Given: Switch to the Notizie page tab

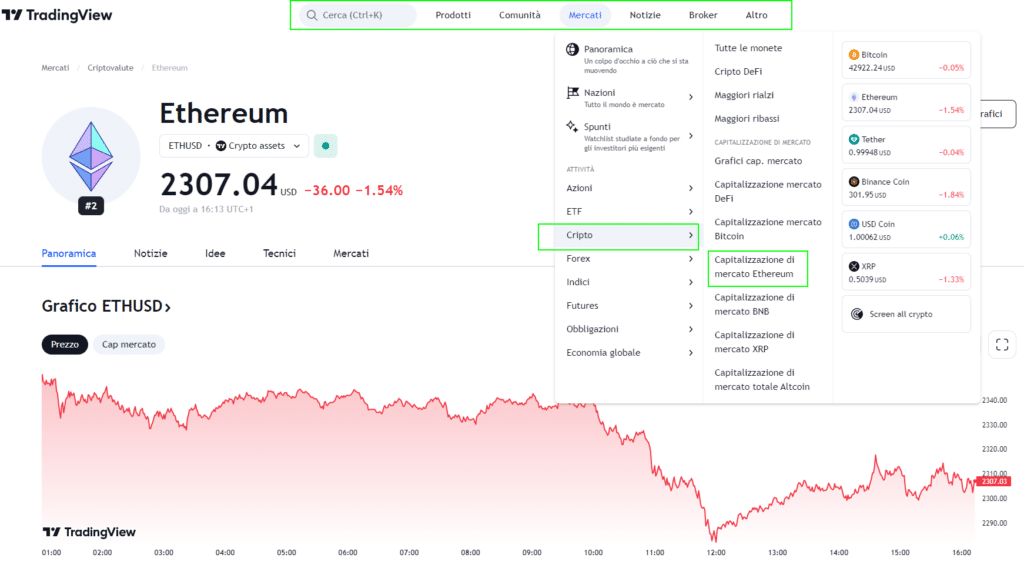Looking at the screenshot, I should point(150,253).
